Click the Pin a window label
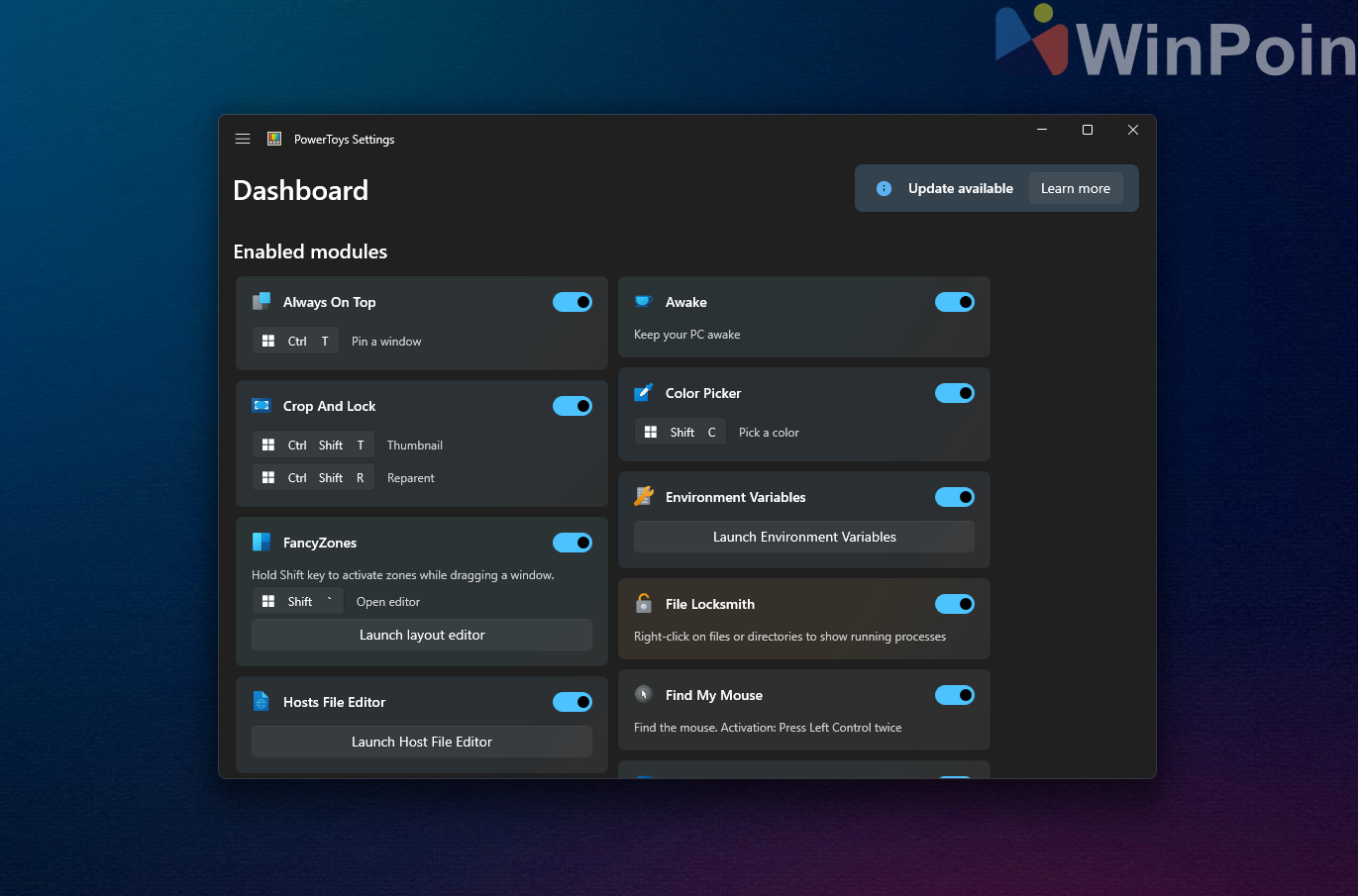 [x=386, y=342]
